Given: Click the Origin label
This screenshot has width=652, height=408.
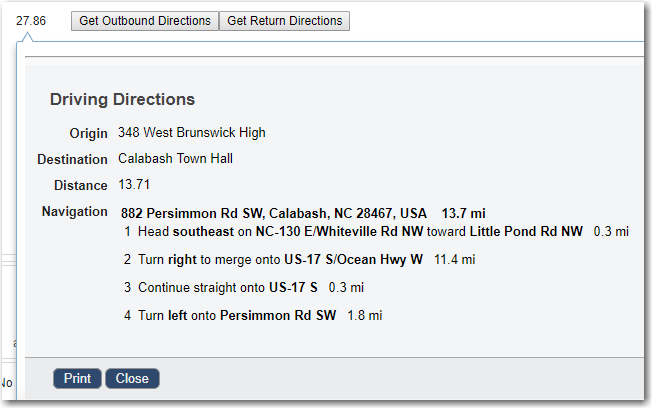Looking at the screenshot, I should [88, 133].
